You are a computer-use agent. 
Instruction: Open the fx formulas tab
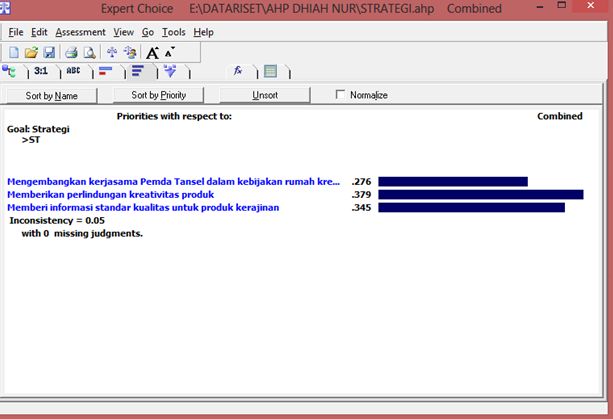[x=238, y=71]
